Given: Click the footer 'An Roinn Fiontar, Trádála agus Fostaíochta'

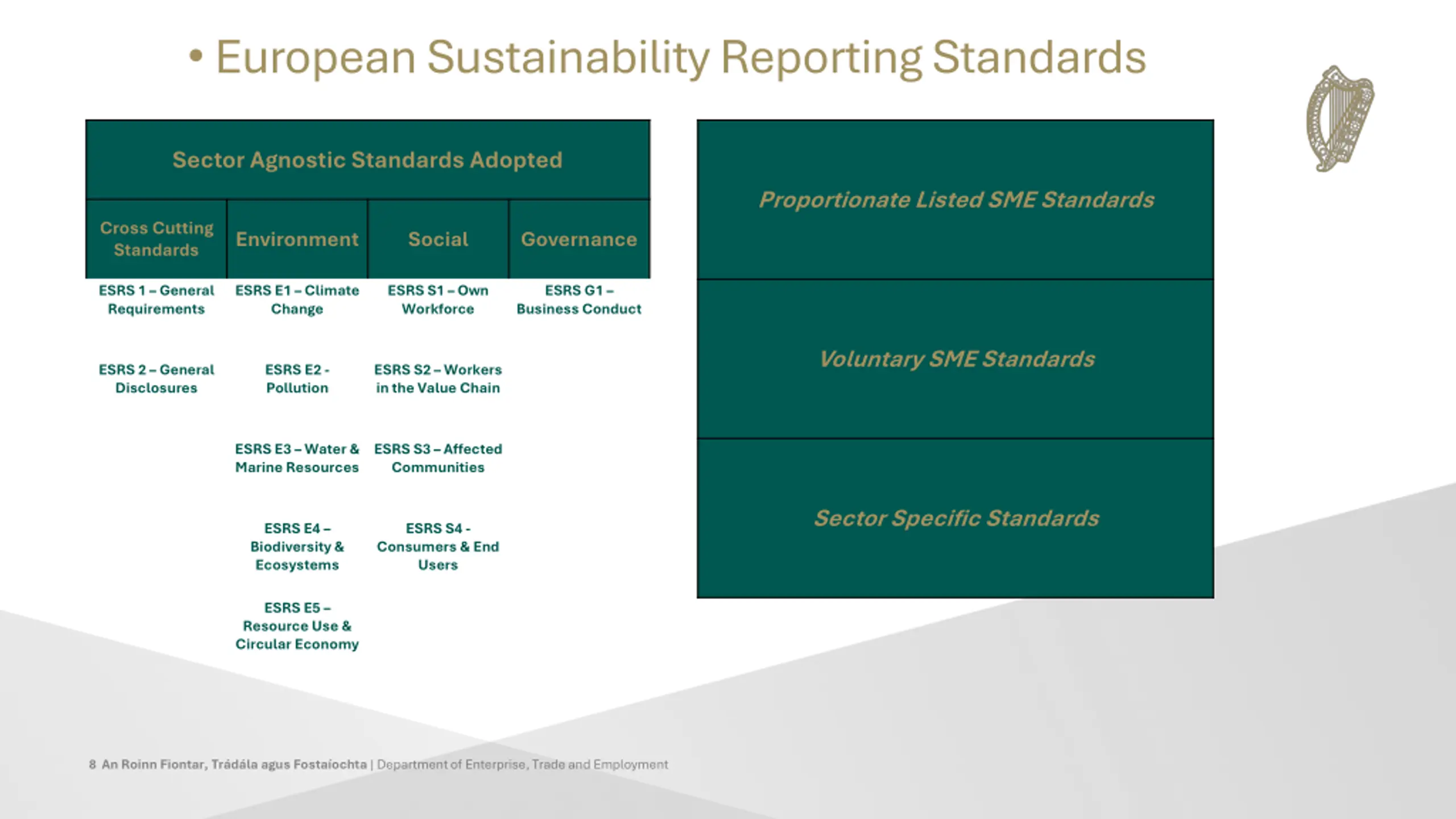Looking at the screenshot, I should (234, 764).
